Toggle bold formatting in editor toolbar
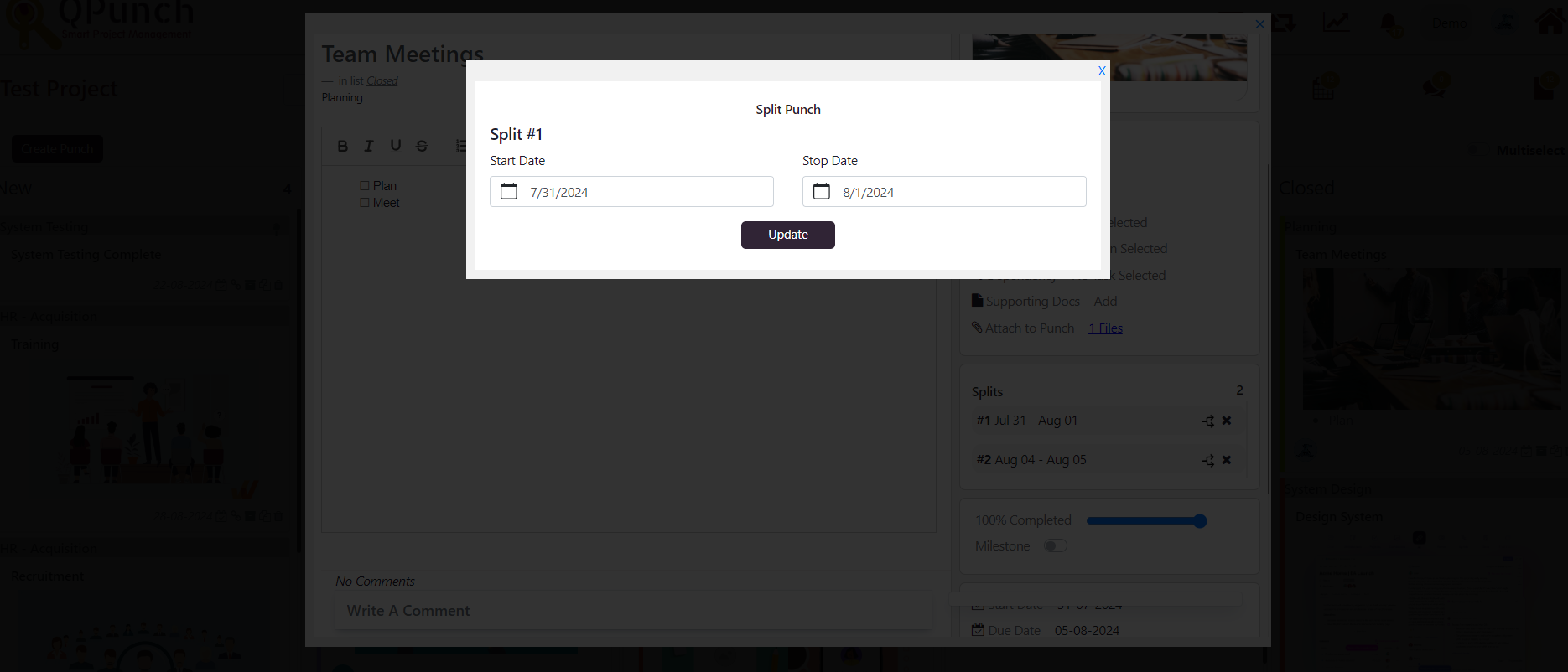The width and height of the screenshot is (1568, 672). [342, 146]
